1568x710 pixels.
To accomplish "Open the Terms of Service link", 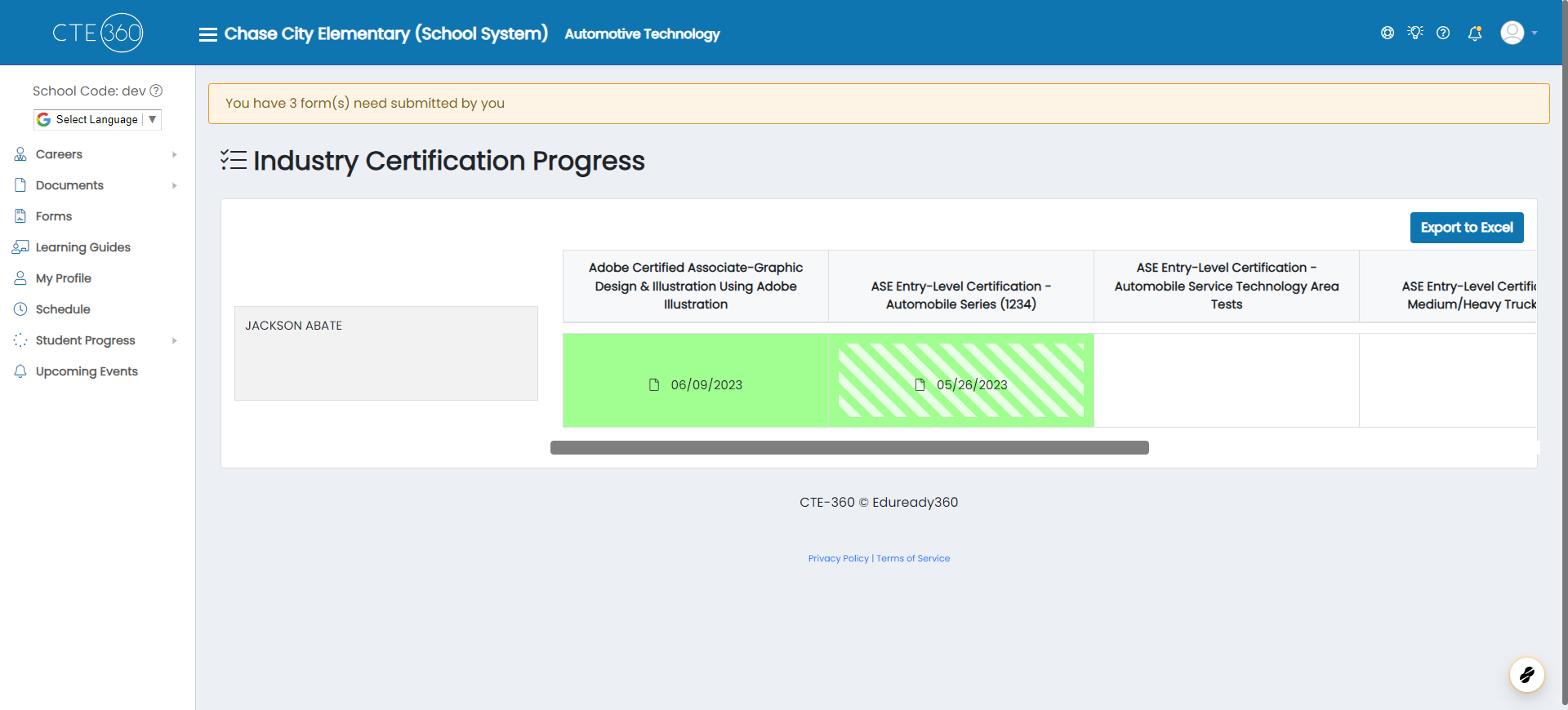I will coord(913,558).
